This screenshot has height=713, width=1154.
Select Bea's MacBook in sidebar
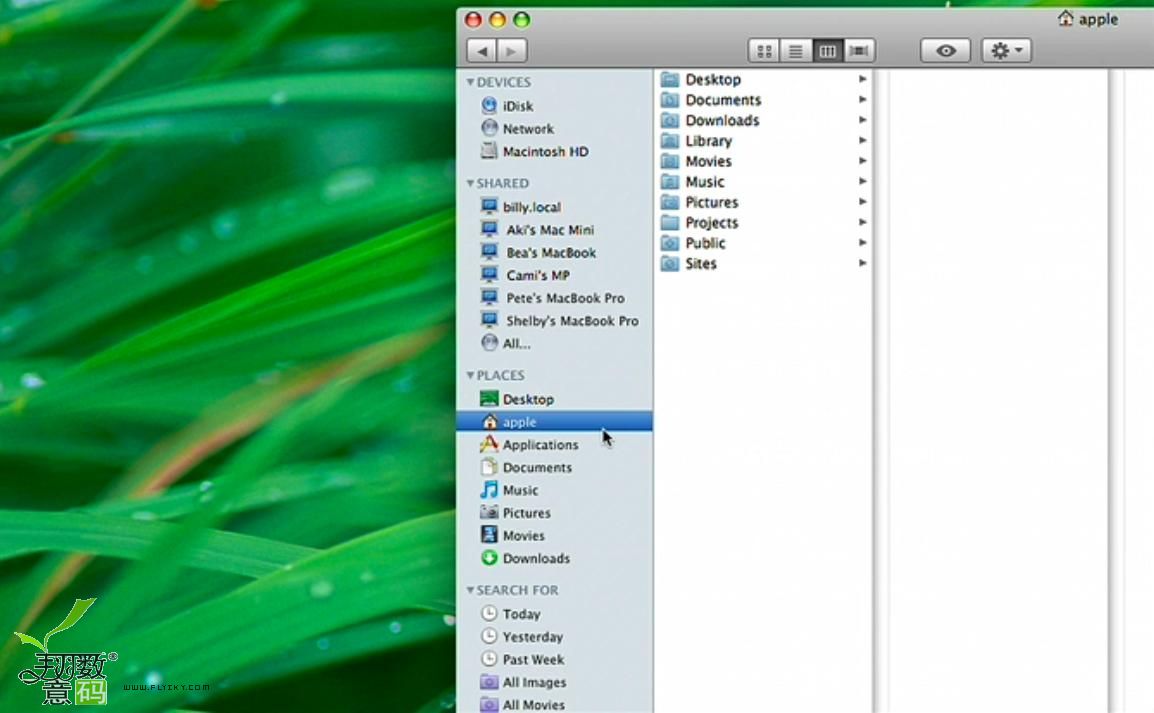point(554,252)
